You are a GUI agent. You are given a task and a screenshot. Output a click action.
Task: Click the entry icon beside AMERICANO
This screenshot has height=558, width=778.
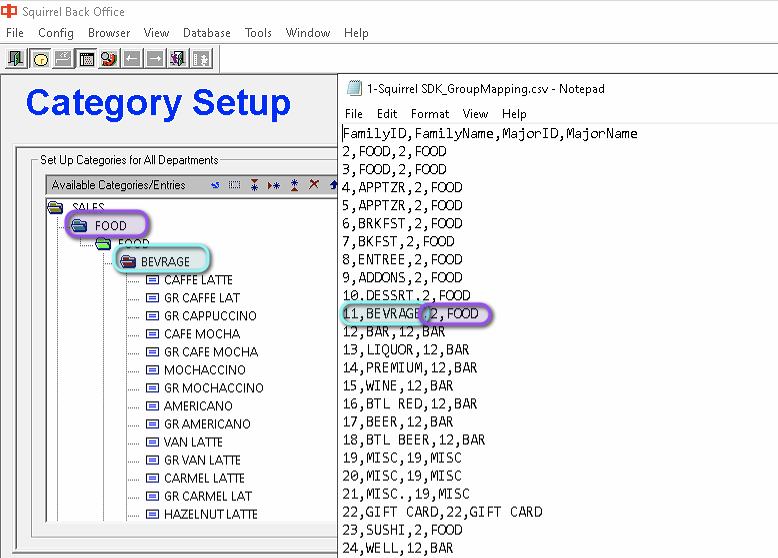152,406
